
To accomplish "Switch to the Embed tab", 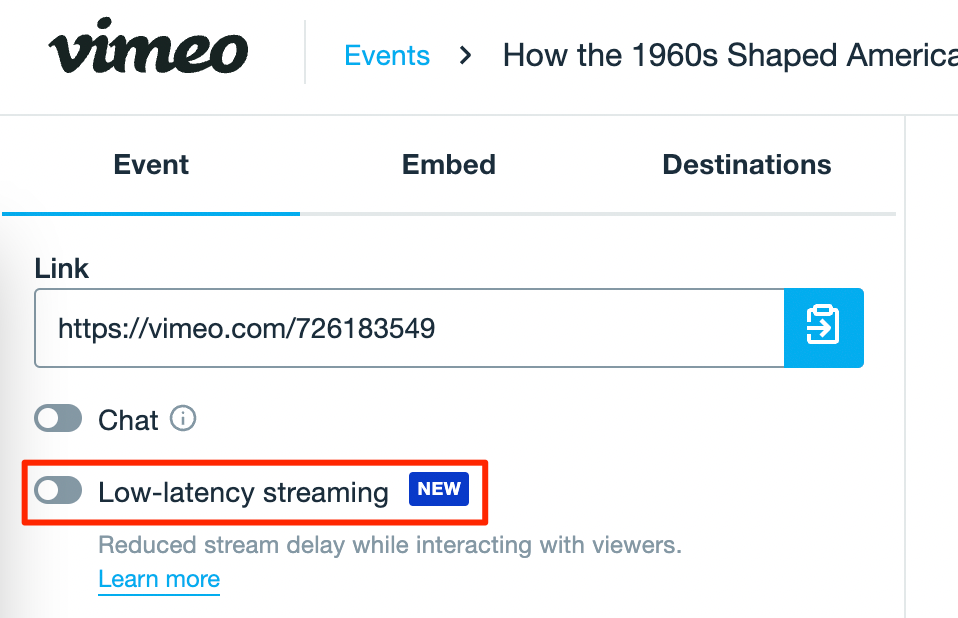I will [448, 164].
